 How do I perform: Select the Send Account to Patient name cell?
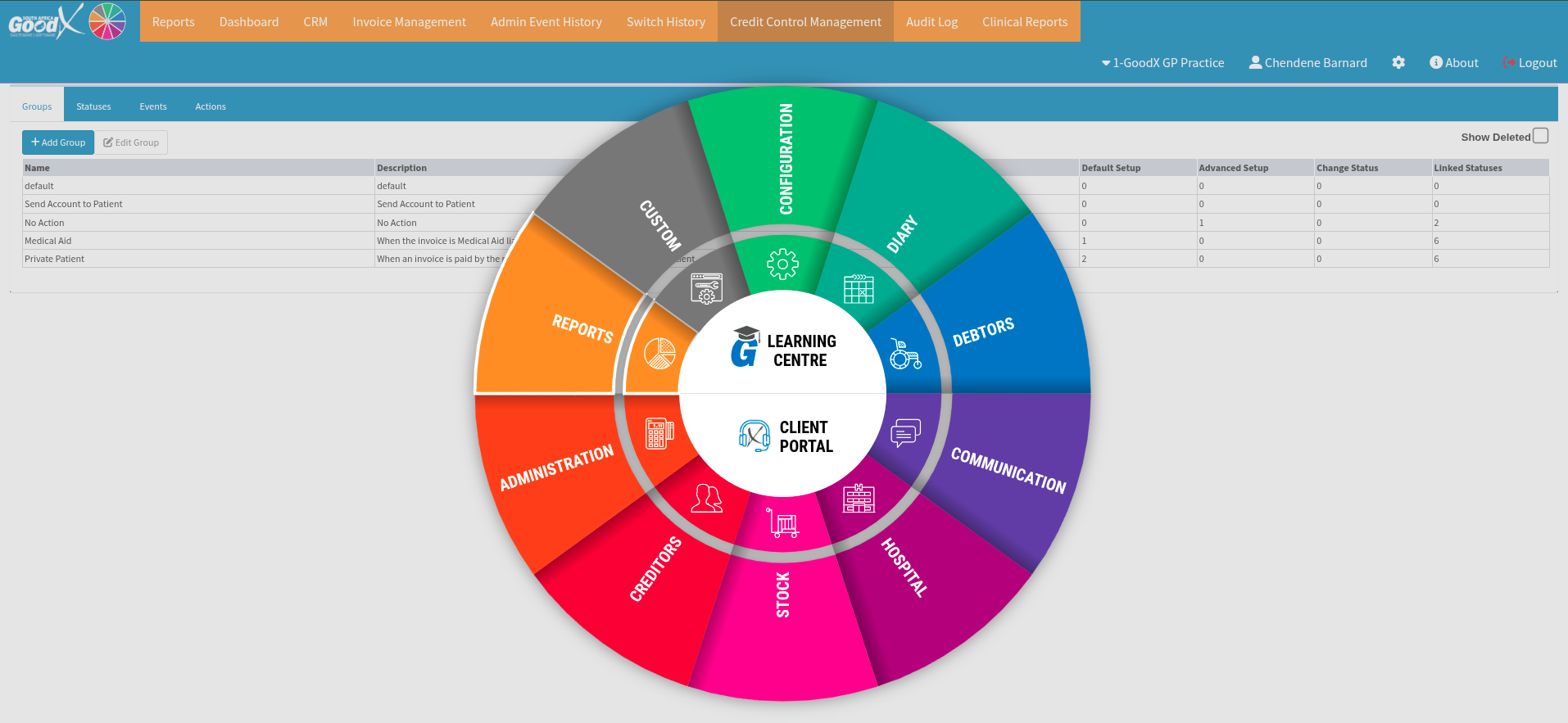pyautogui.click(x=198, y=204)
